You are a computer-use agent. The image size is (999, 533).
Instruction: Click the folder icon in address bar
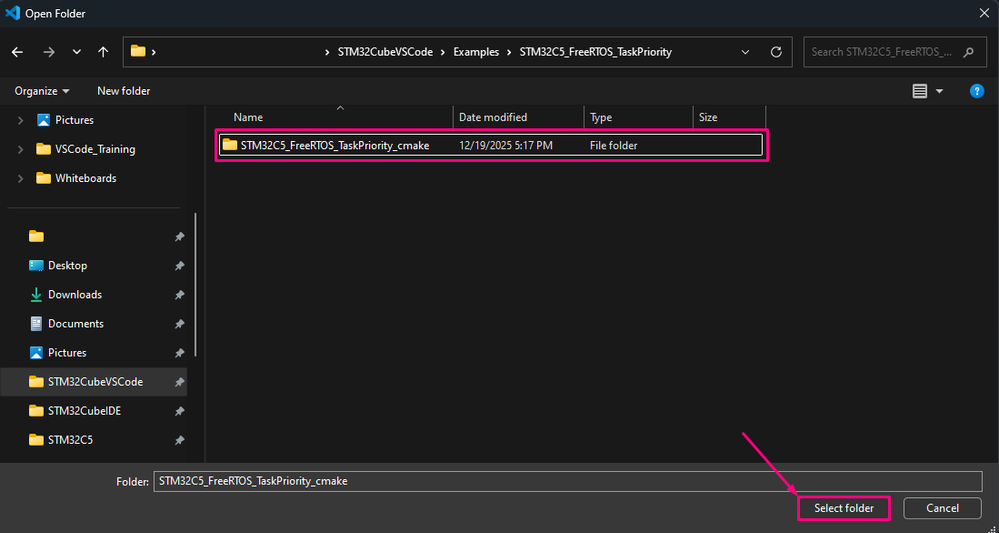pyautogui.click(x=138, y=52)
